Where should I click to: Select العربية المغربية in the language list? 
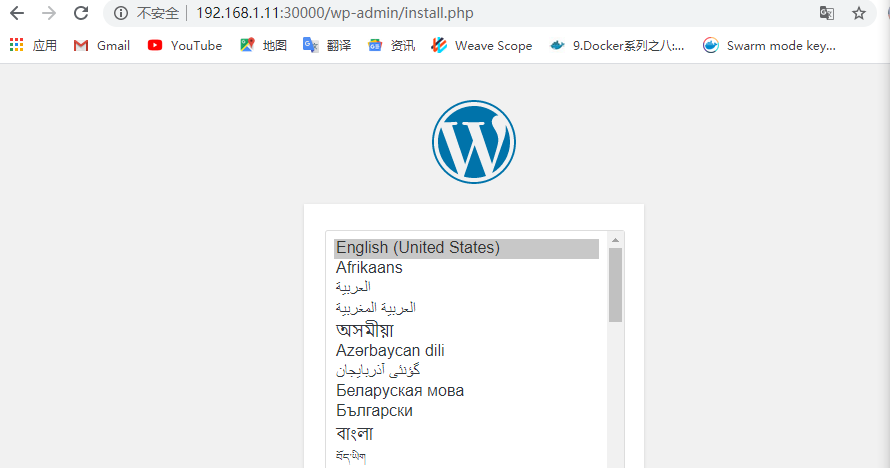(x=466, y=308)
